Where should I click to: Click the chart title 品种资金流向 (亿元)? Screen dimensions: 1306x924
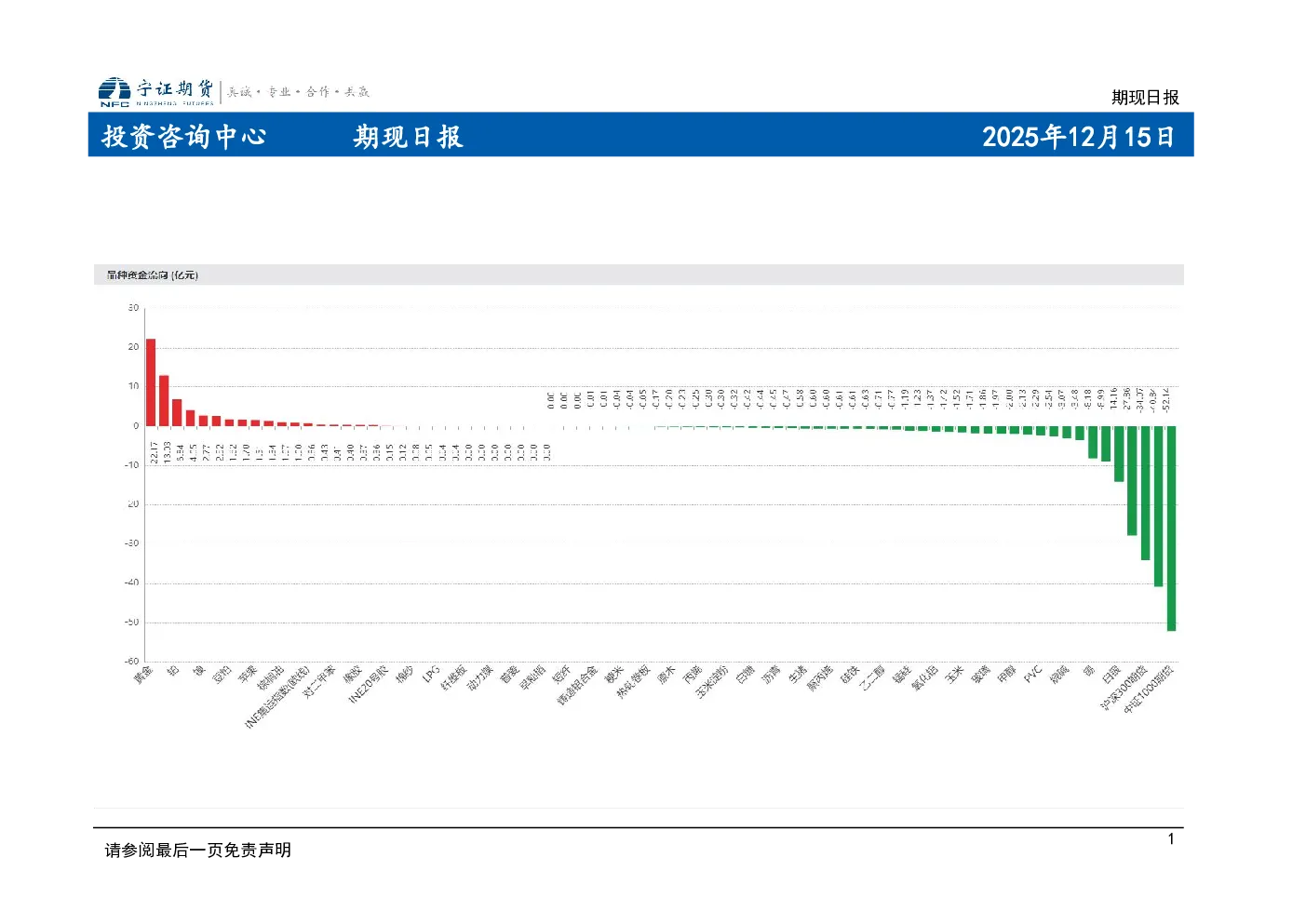point(152,275)
